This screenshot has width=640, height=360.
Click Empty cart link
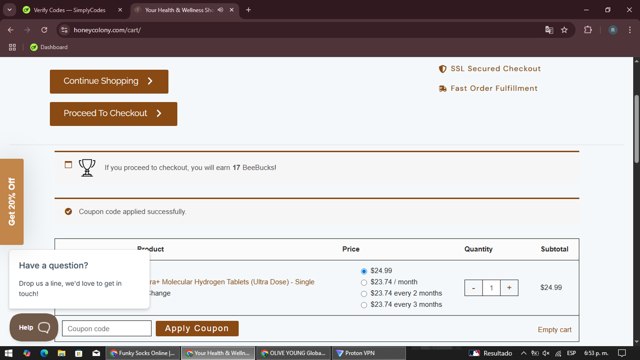[x=554, y=329]
